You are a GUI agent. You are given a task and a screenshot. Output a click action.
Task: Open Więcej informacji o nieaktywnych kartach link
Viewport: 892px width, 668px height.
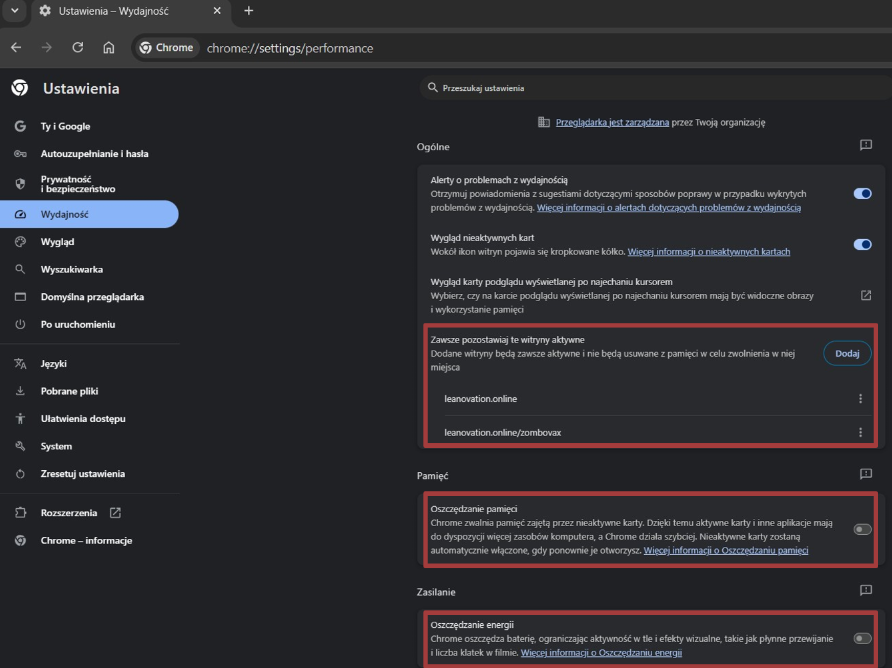point(709,251)
